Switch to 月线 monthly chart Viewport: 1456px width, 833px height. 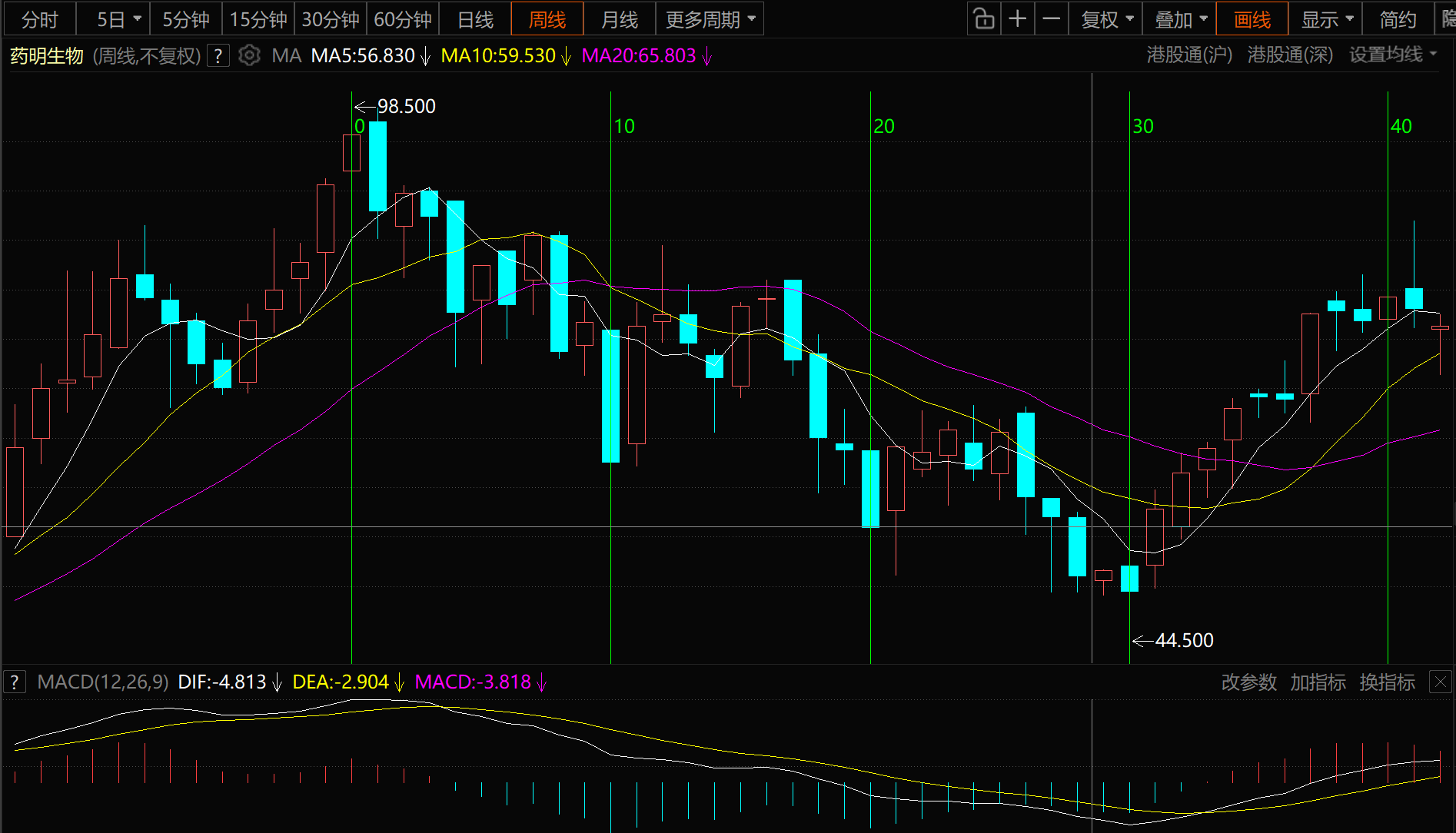click(x=620, y=19)
